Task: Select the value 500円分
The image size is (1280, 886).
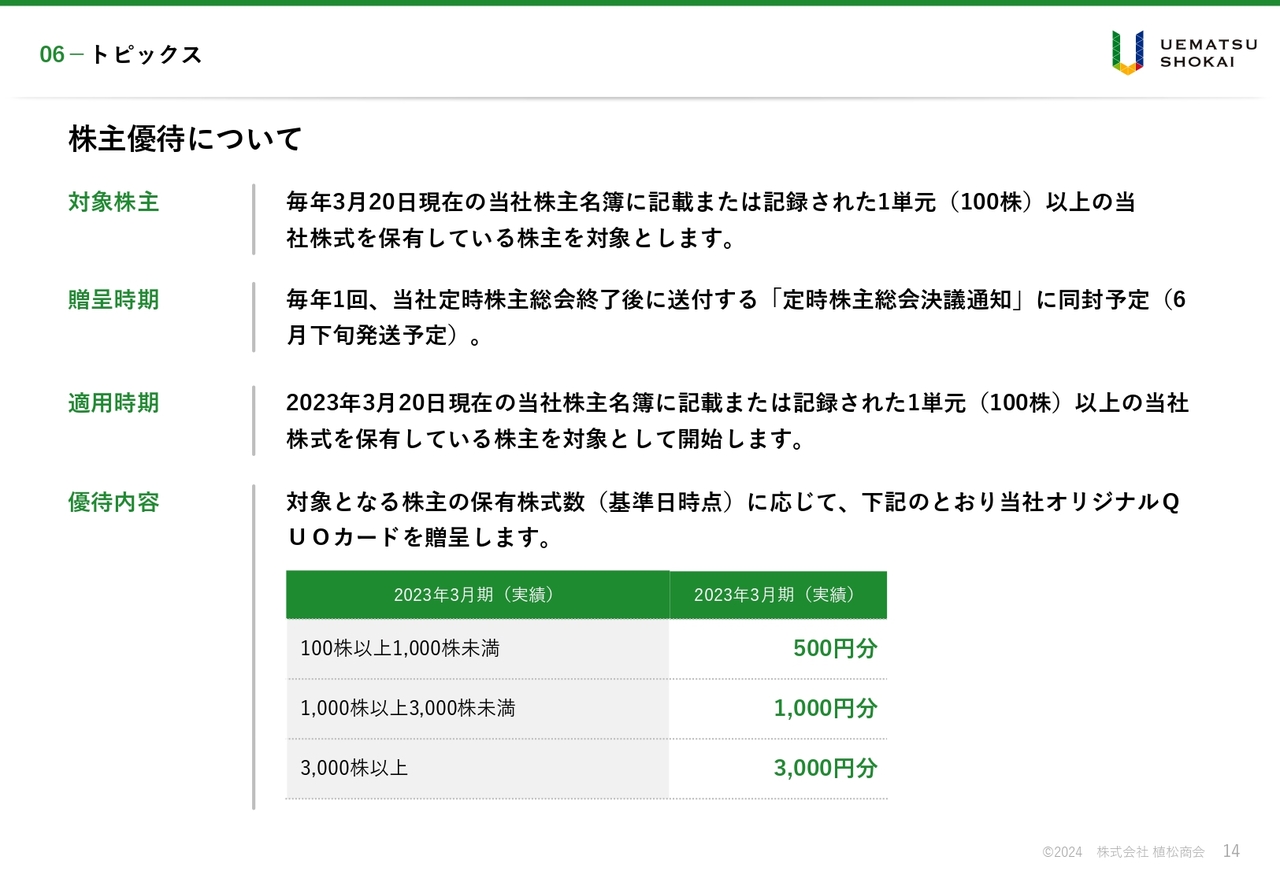Action: tap(835, 648)
